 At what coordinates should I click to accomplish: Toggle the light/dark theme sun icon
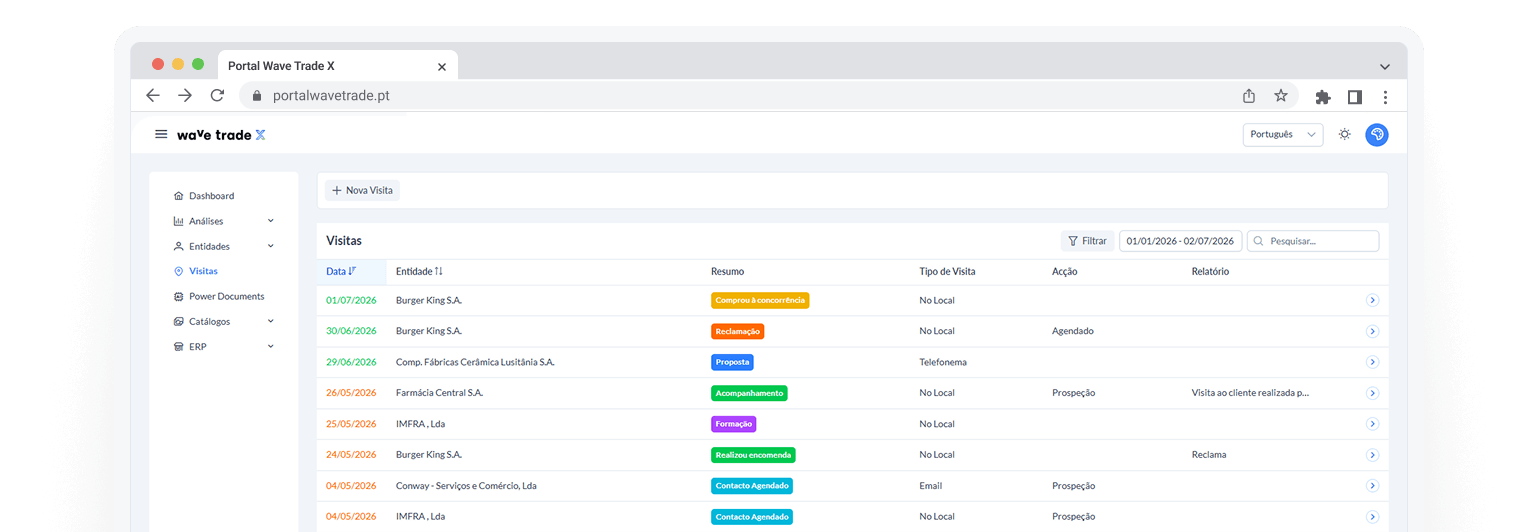[1345, 134]
